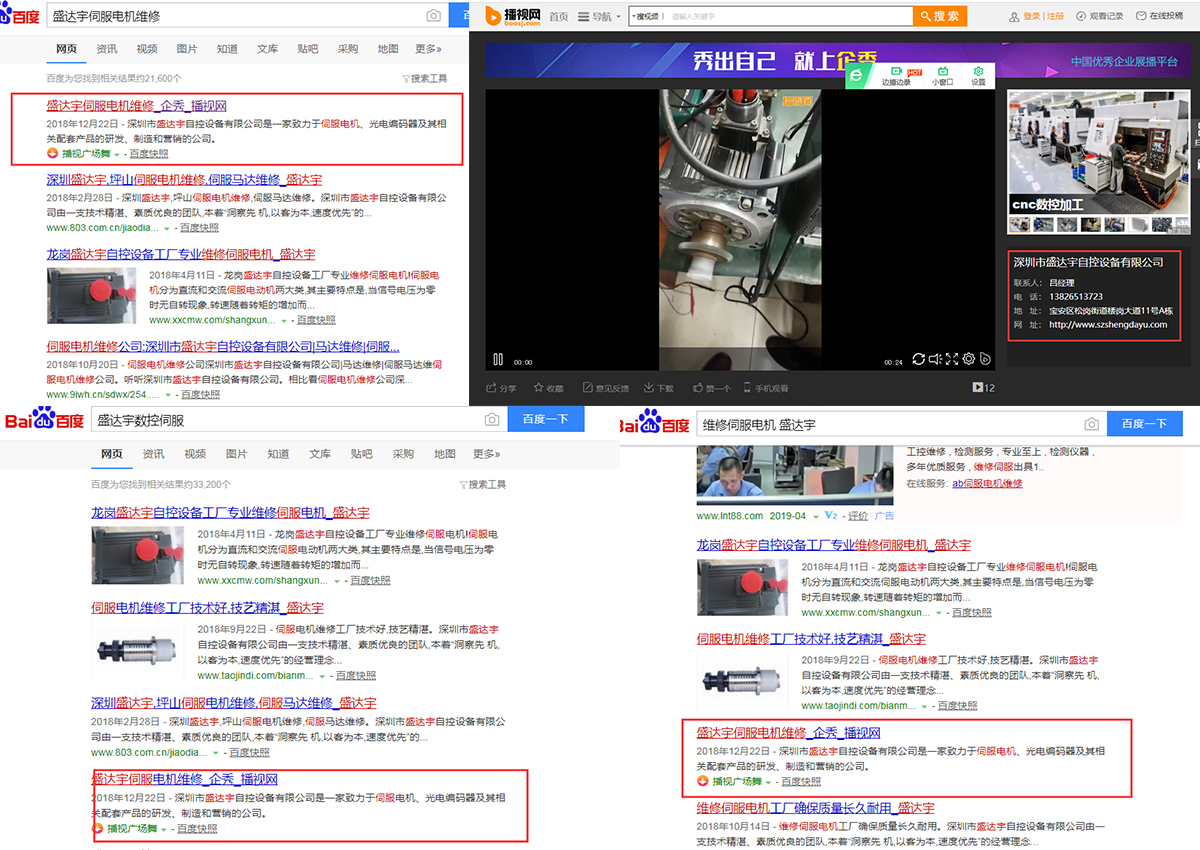Expand 更多» on the 盛达宇伺服电机维修 results page

(x=428, y=49)
